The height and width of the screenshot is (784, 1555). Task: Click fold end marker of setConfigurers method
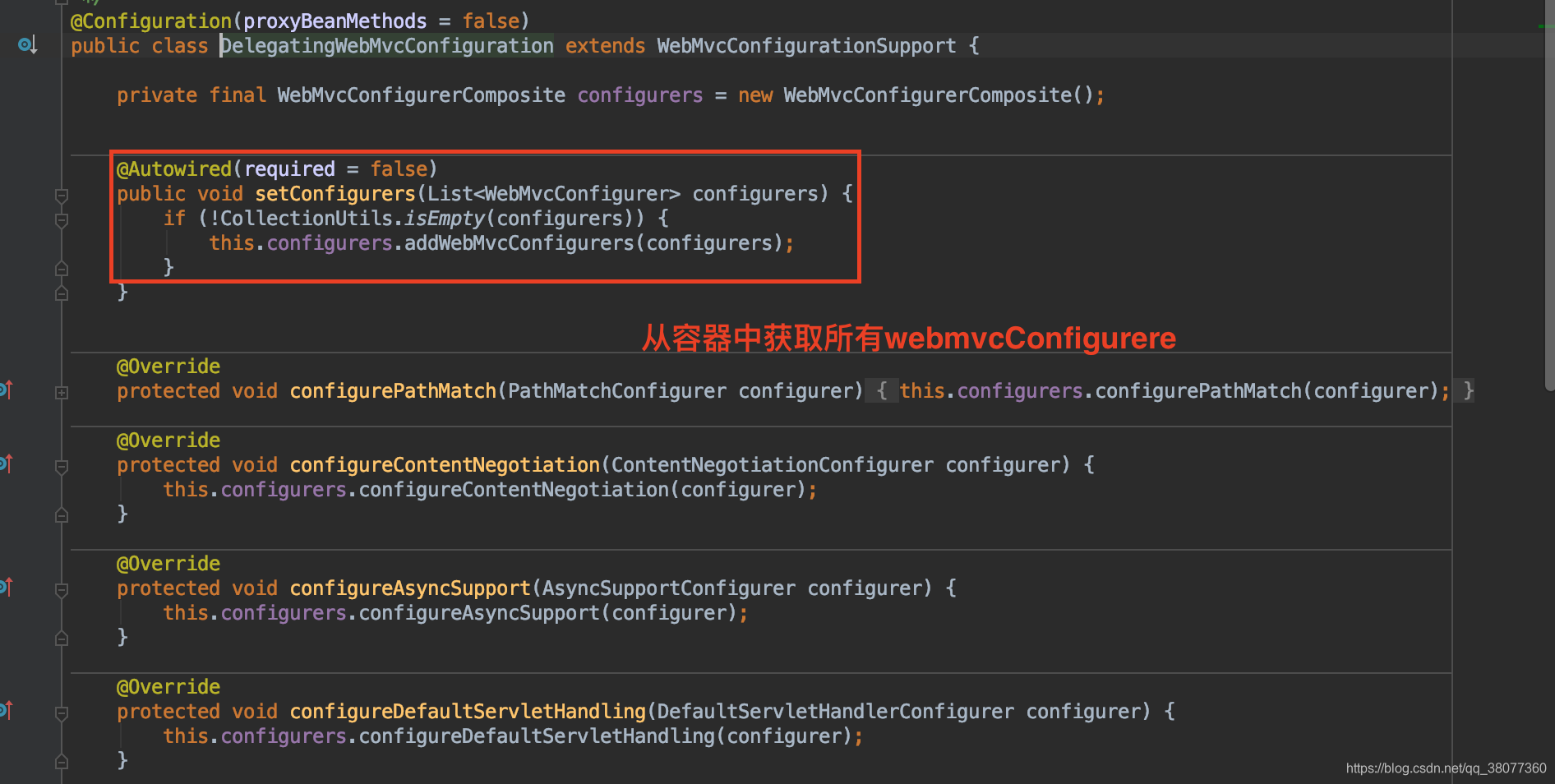[x=62, y=293]
